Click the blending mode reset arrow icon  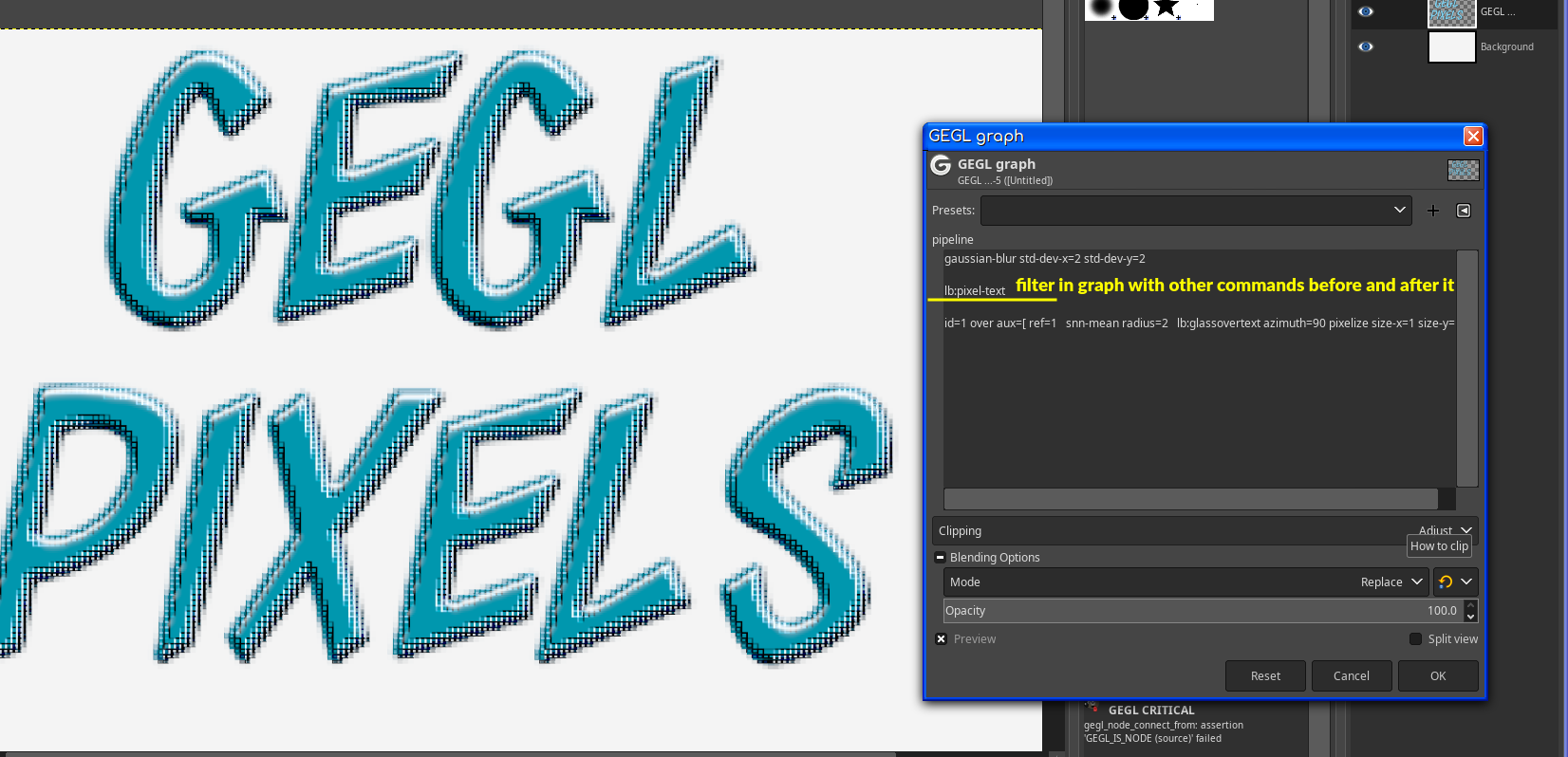point(1446,582)
